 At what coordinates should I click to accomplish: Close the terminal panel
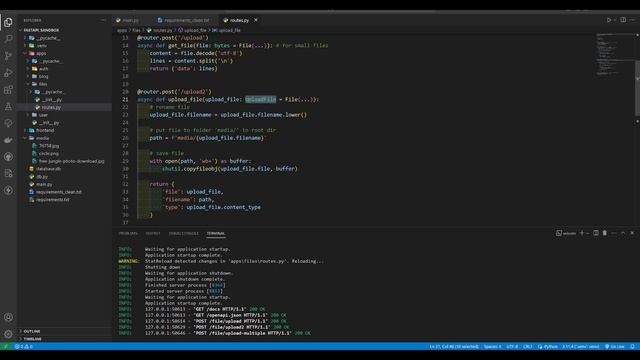pos(632,233)
